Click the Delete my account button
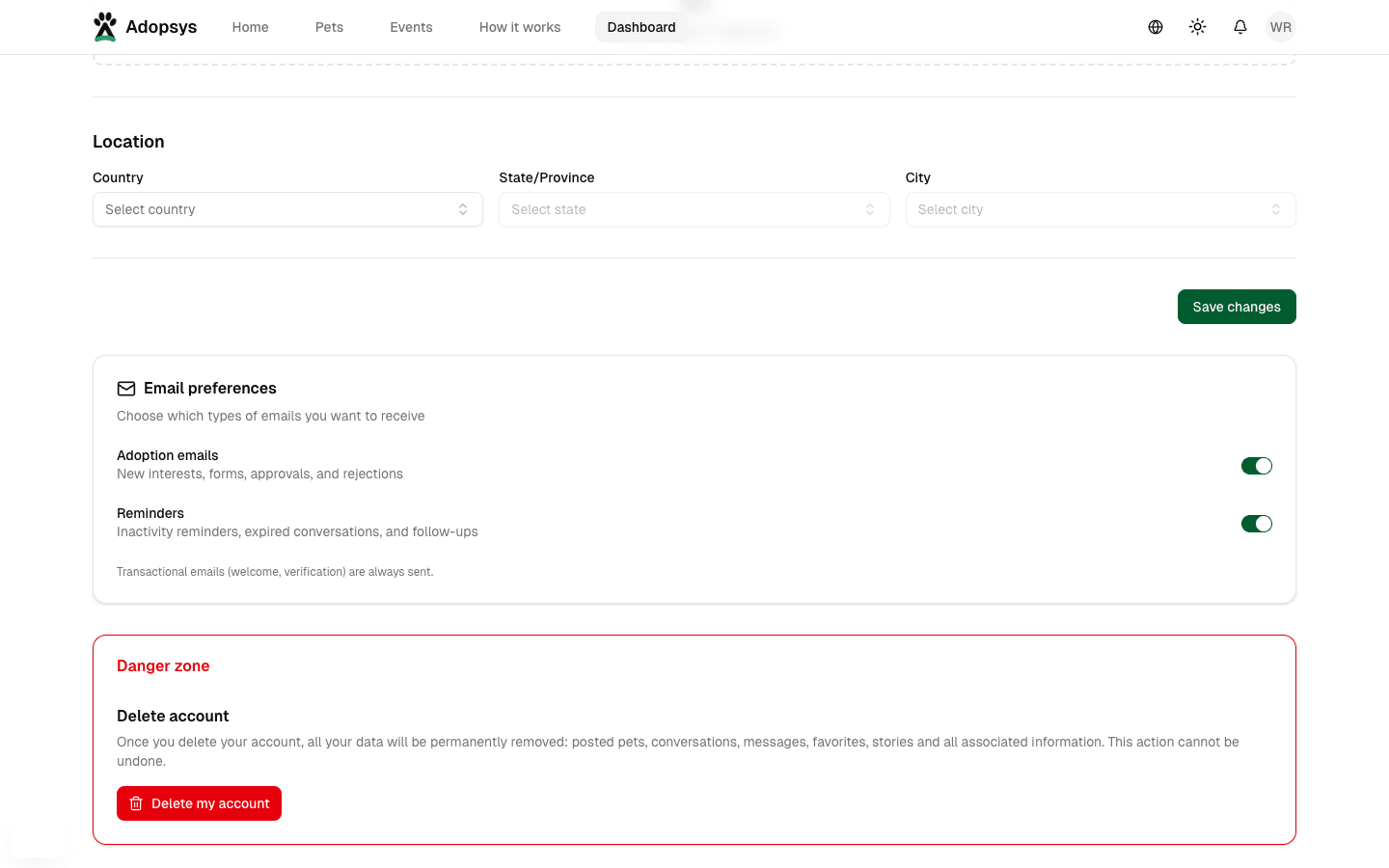The height and width of the screenshot is (868, 1389). (x=199, y=802)
